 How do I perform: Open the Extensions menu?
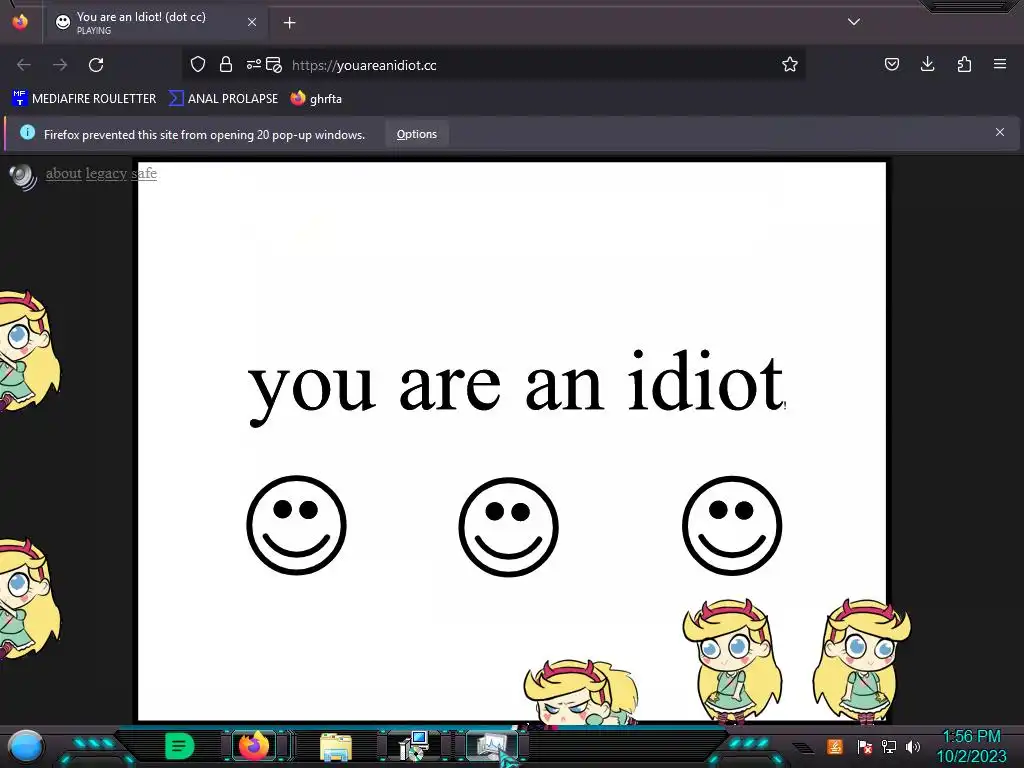(x=964, y=65)
